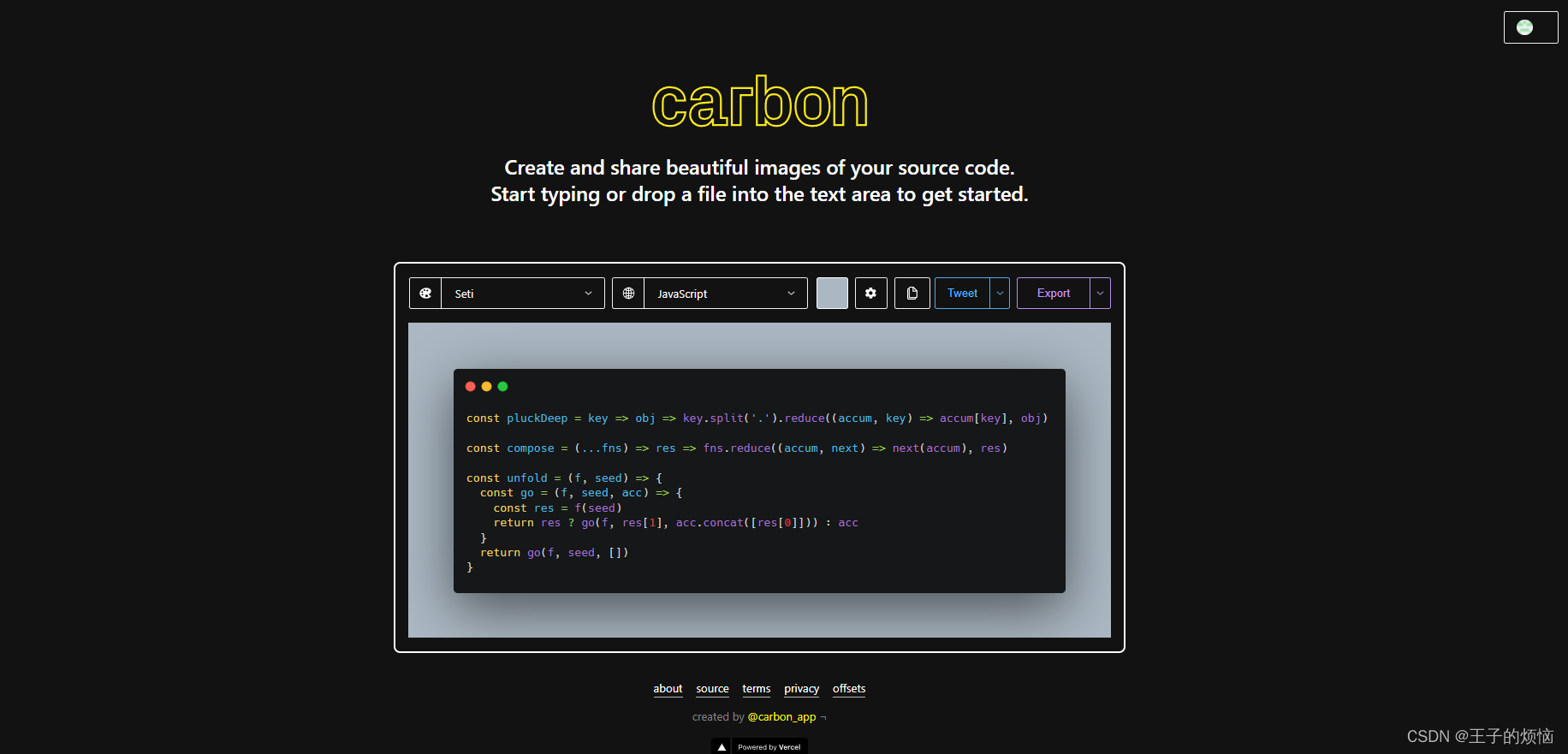
Task: Open the @carbon_app link
Action: [x=781, y=717]
